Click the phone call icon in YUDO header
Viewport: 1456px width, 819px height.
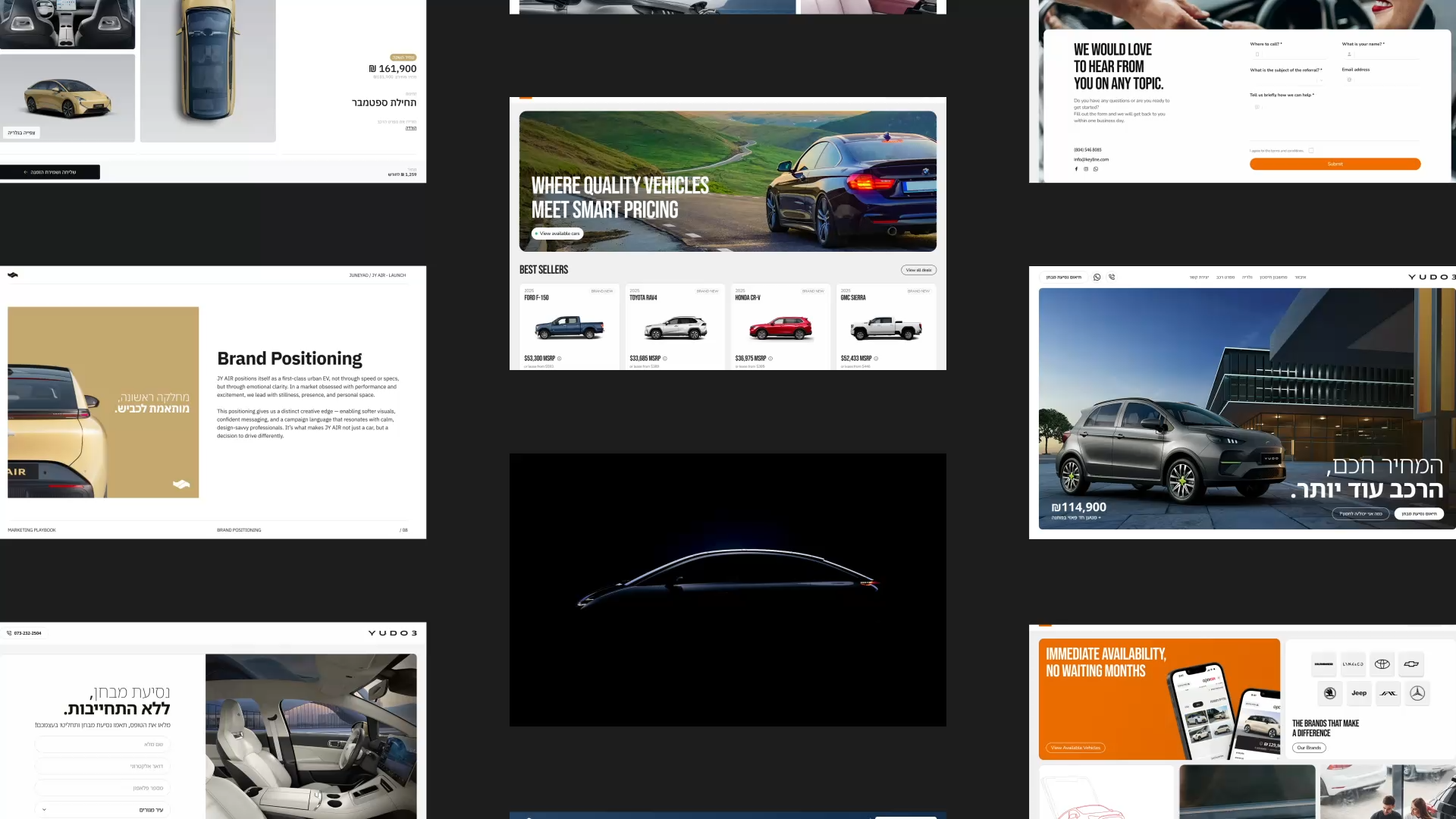pyautogui.click(x=1112, y=278)
